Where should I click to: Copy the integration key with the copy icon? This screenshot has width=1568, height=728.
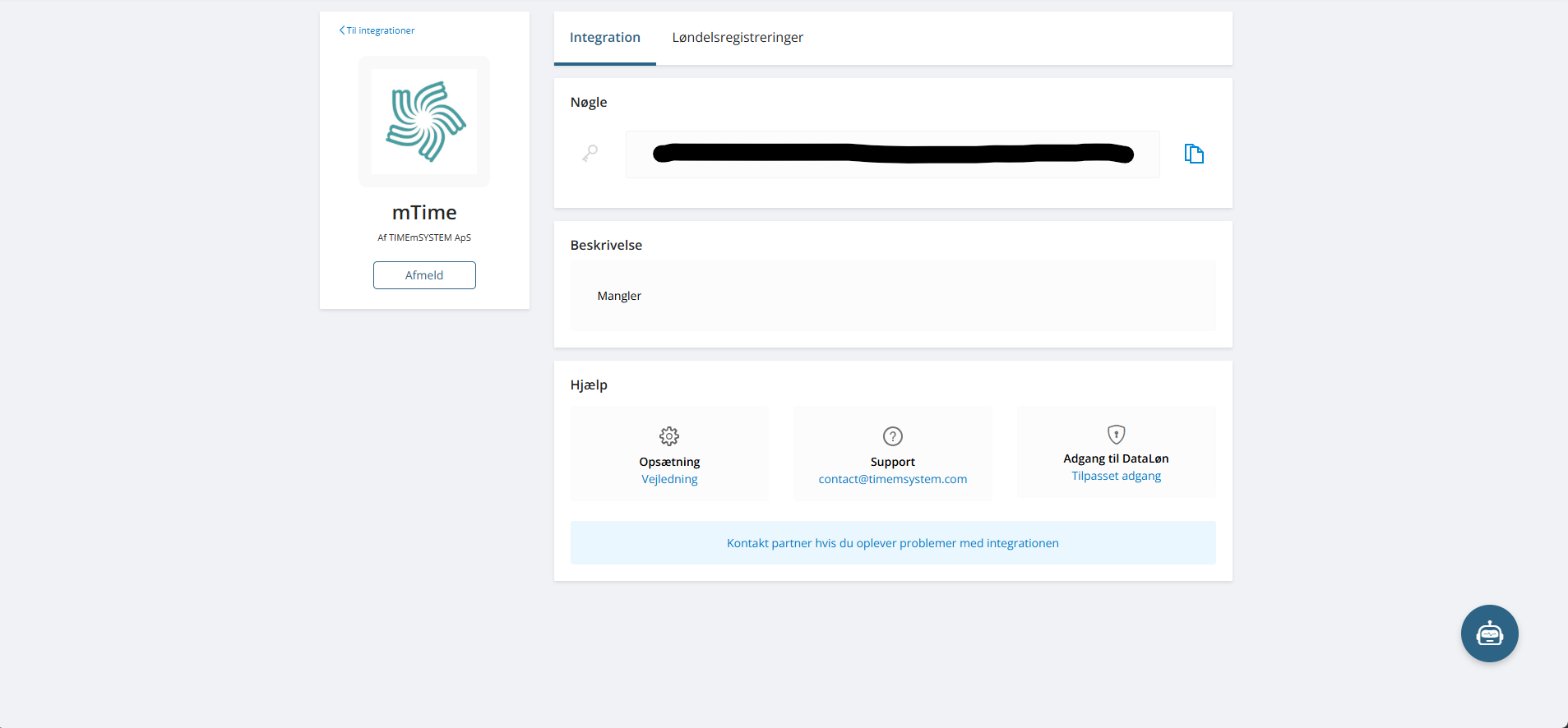coord(1194,154)
